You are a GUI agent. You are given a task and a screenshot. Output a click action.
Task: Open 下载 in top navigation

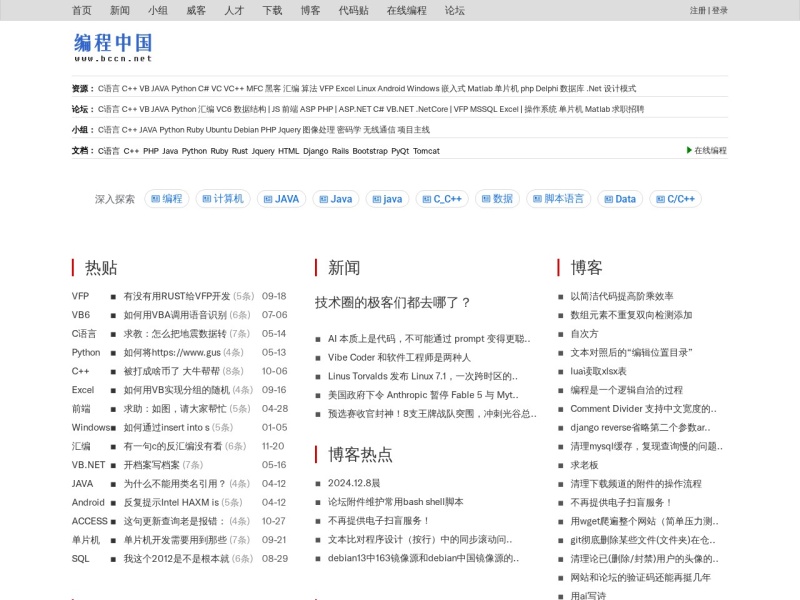pos(272,10)
